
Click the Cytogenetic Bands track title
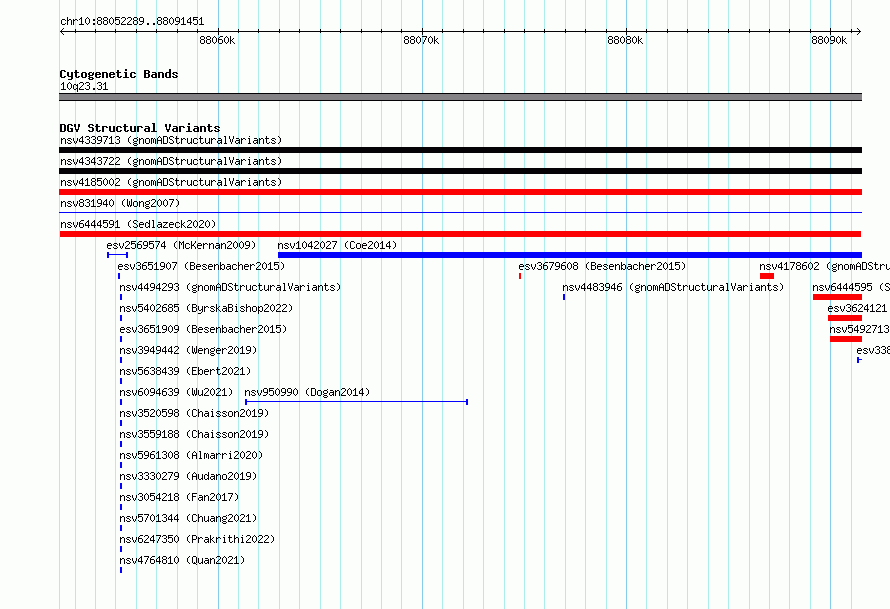coord(119,74)
